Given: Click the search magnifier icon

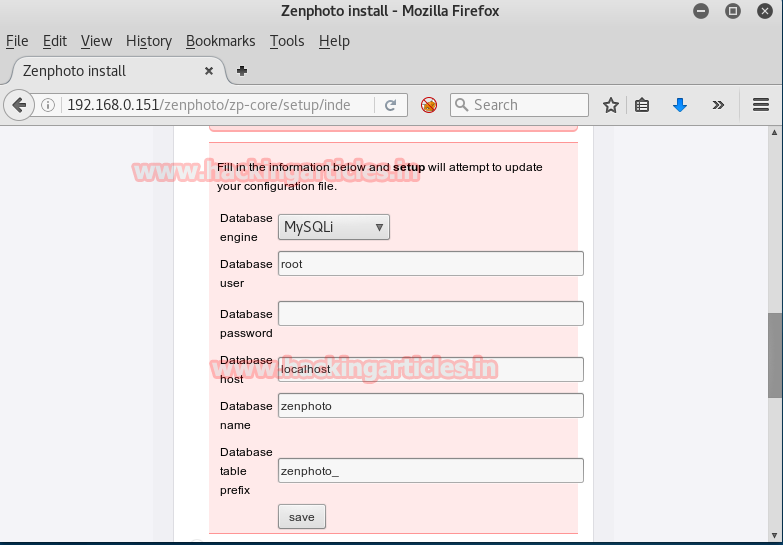Looking at the screenshot, I should 462,105.
